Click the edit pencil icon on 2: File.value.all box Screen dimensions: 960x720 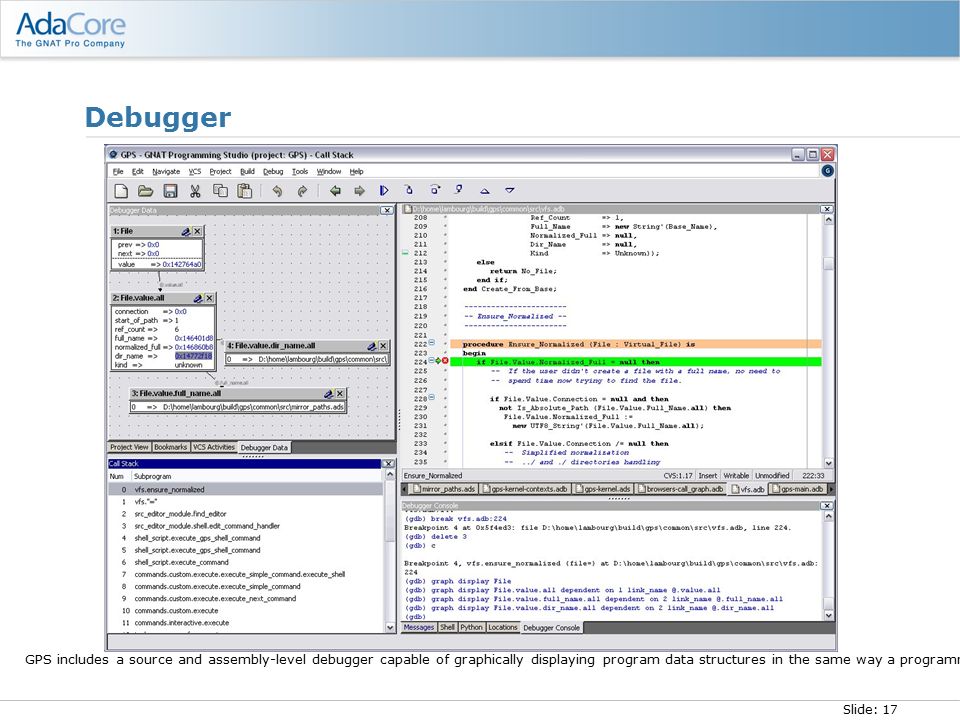pos(198,298)
